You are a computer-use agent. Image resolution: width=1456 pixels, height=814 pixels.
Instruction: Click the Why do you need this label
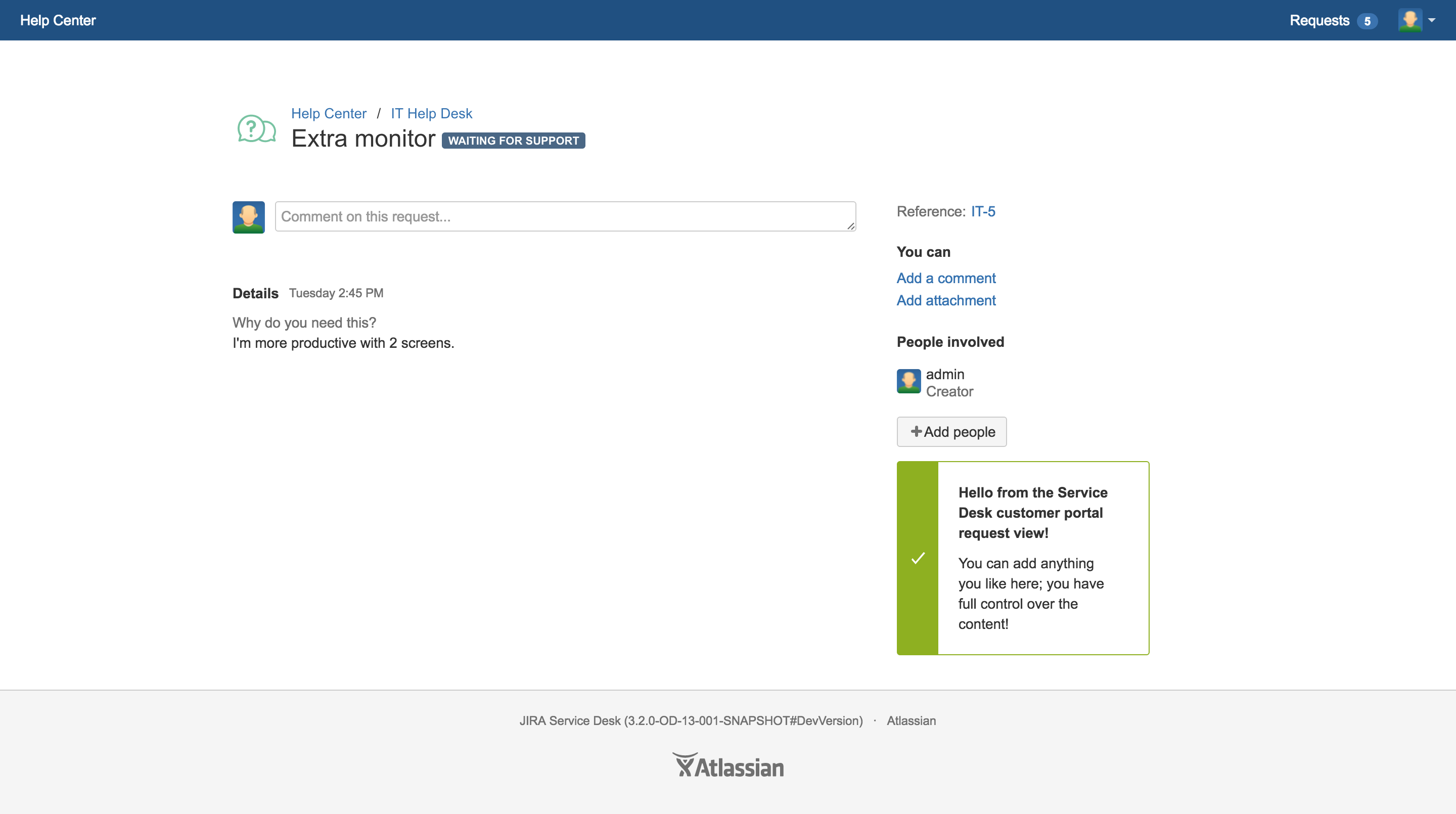point(304,323)
